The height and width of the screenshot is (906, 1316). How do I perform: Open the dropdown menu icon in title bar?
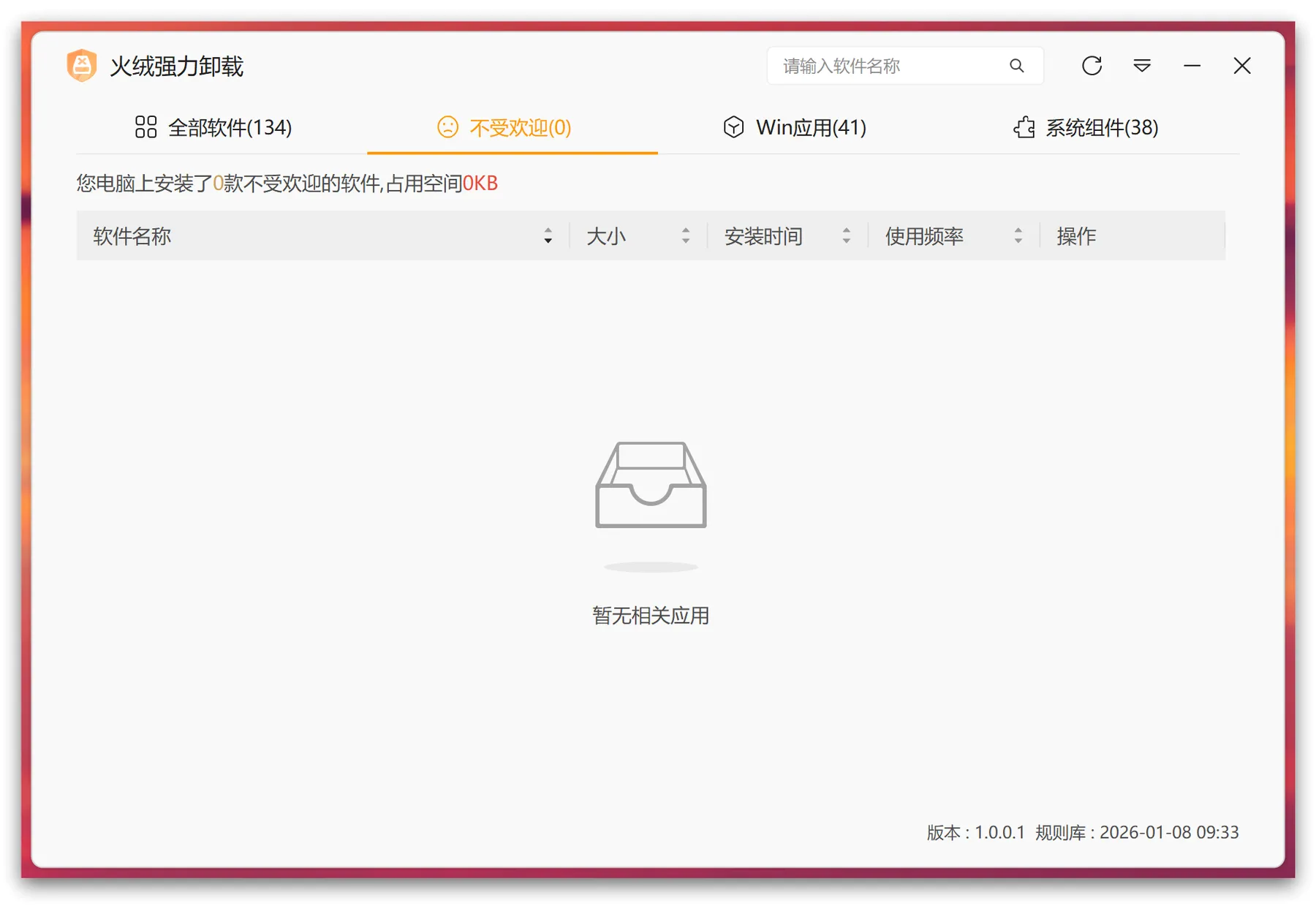(x=1142, y=66)
